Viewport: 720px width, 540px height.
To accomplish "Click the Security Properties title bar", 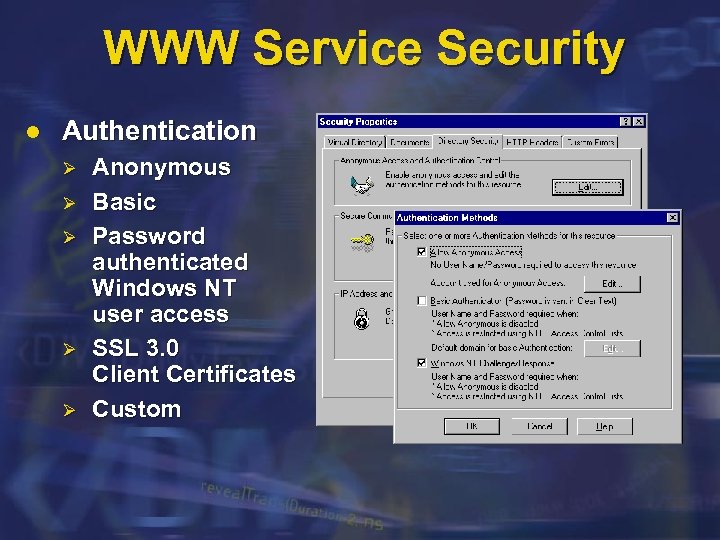I will tap(482, 122).
